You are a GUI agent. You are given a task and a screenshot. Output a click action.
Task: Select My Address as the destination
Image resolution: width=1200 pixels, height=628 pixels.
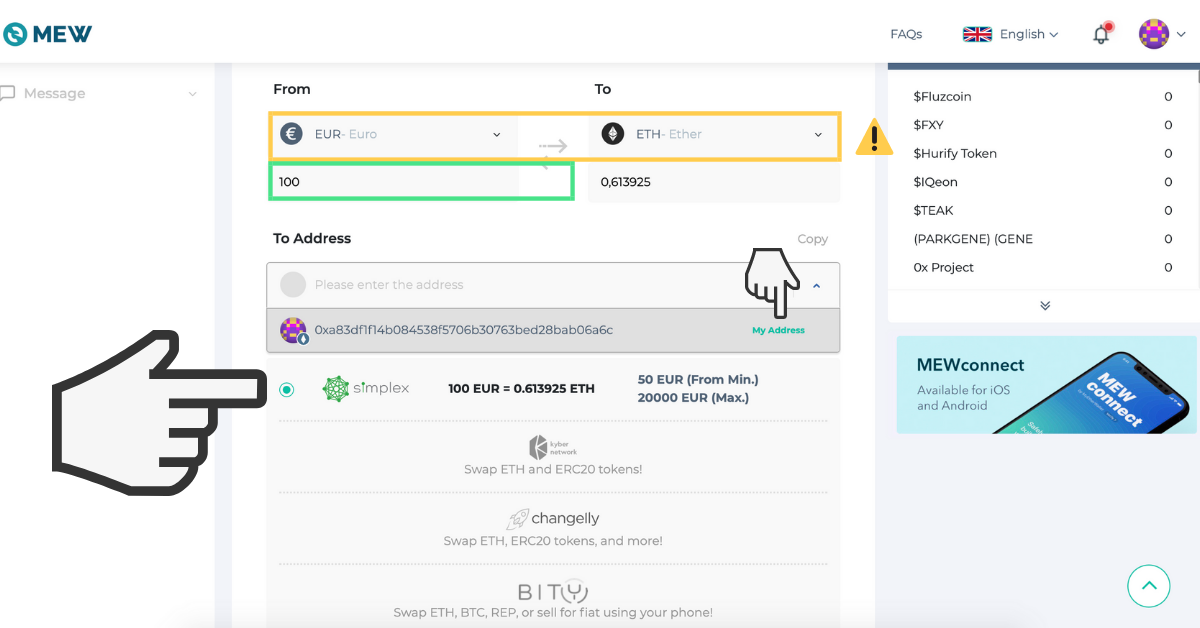pyautogui.click(x=778, y=329)
